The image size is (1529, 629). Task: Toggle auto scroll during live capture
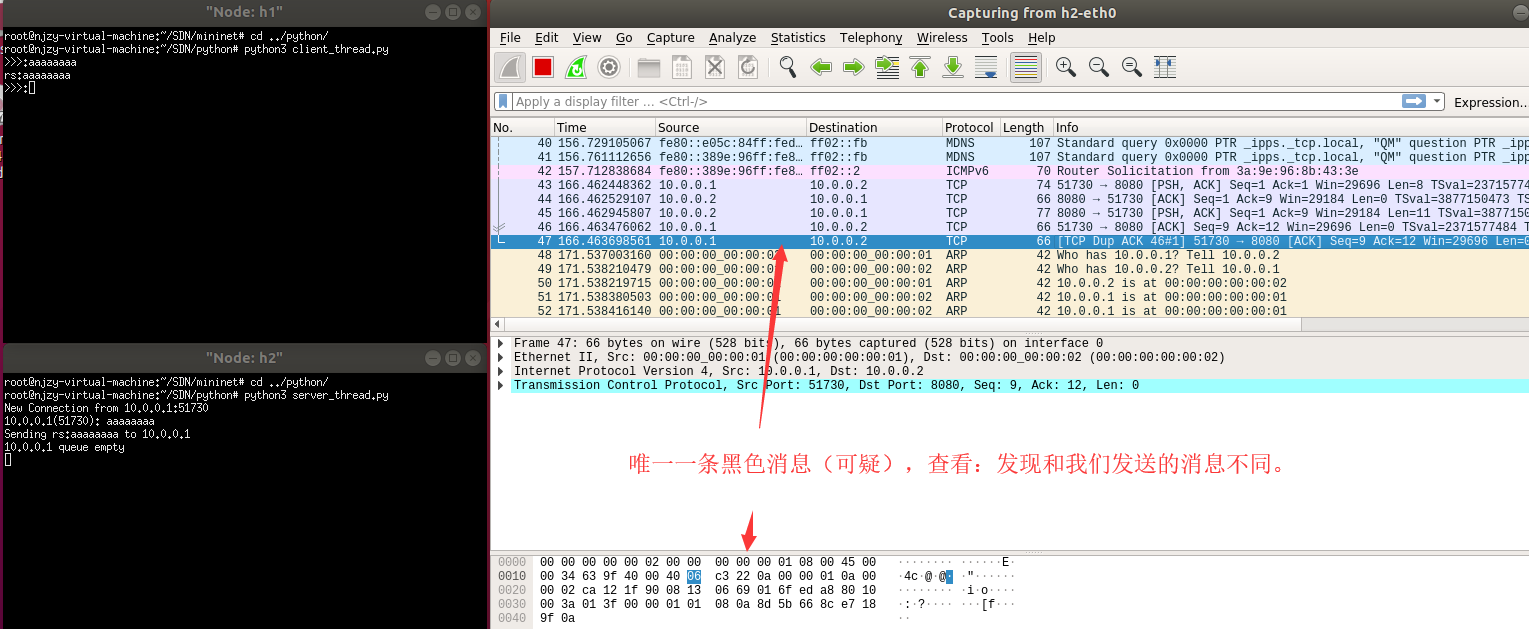[986, 67]
